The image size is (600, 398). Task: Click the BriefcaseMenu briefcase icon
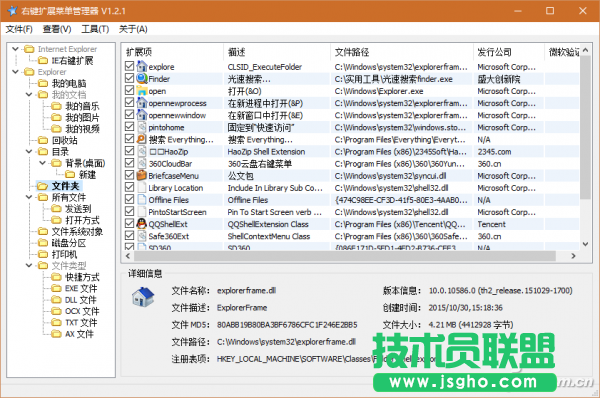[x=142, y=175]
